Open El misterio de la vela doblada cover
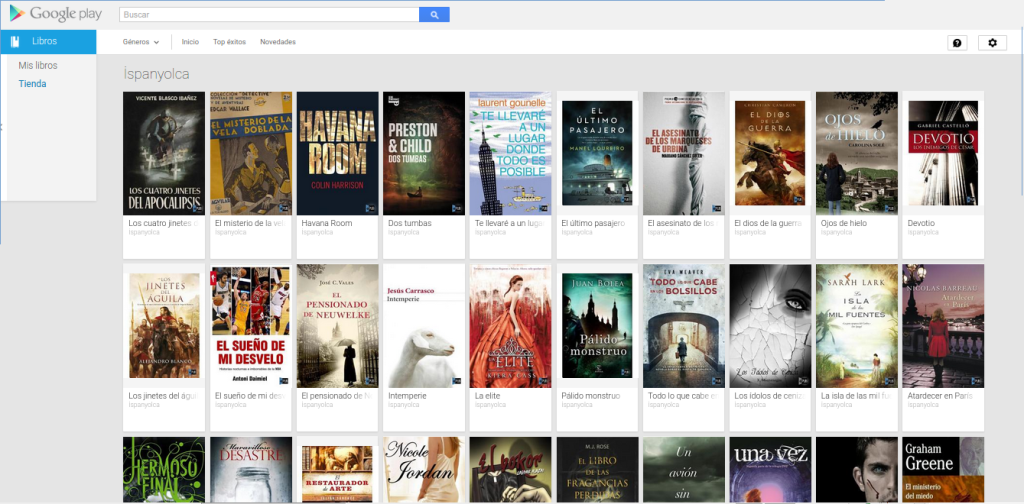This screenshot has height=504, width=1024. 251,153
